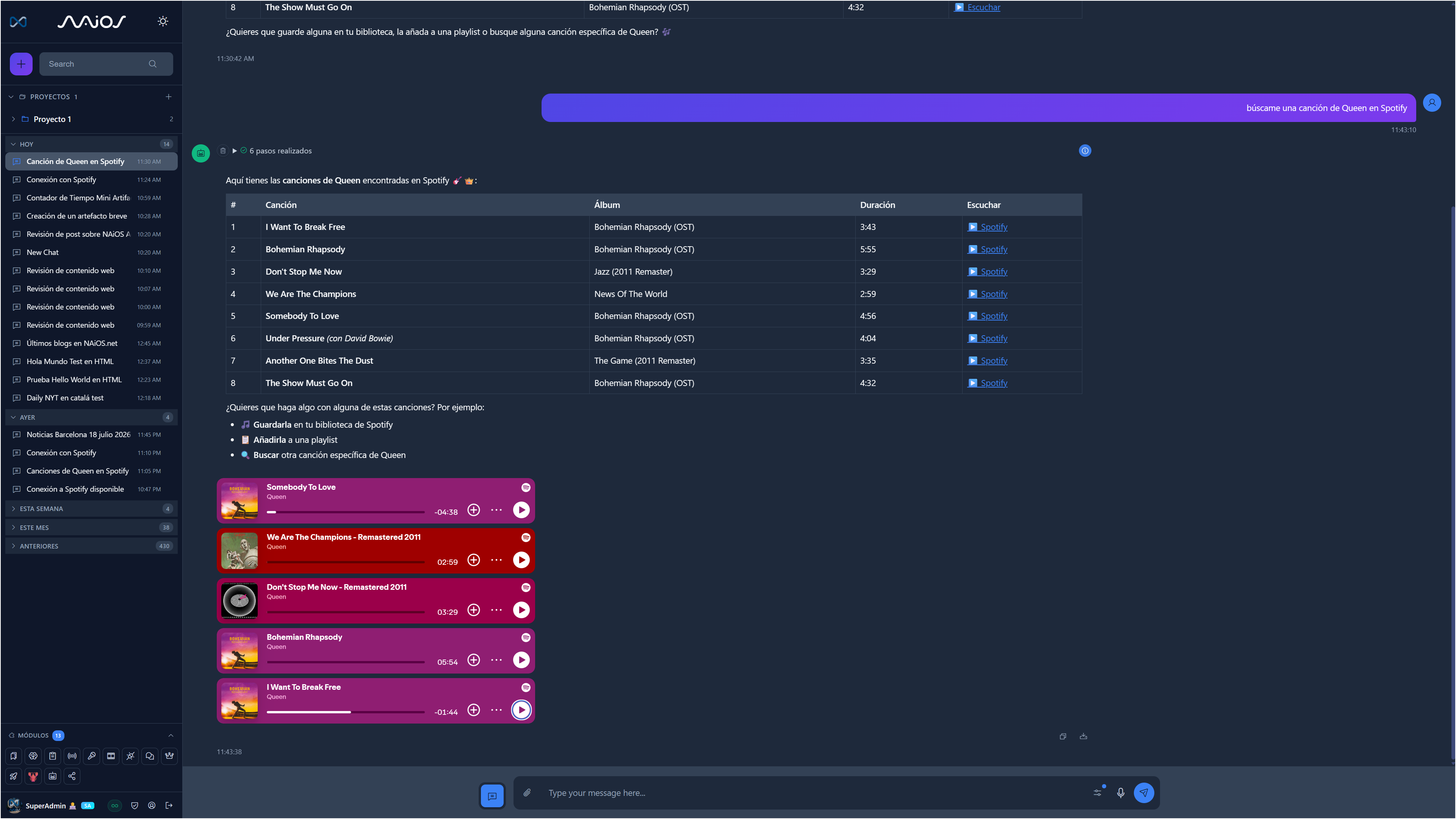Viewport: 1456px width, 819px height.
Task: Play the I Want To Break Free track
Action: coord(521,710)
